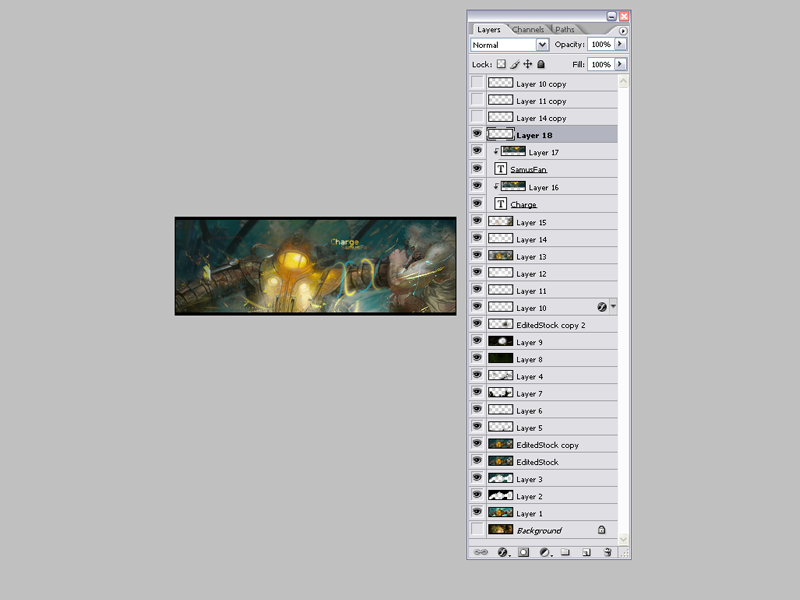Open the Layers panel flyout menu
The height and width of the screenshot is (600, 800).
[x=623, y=31]
